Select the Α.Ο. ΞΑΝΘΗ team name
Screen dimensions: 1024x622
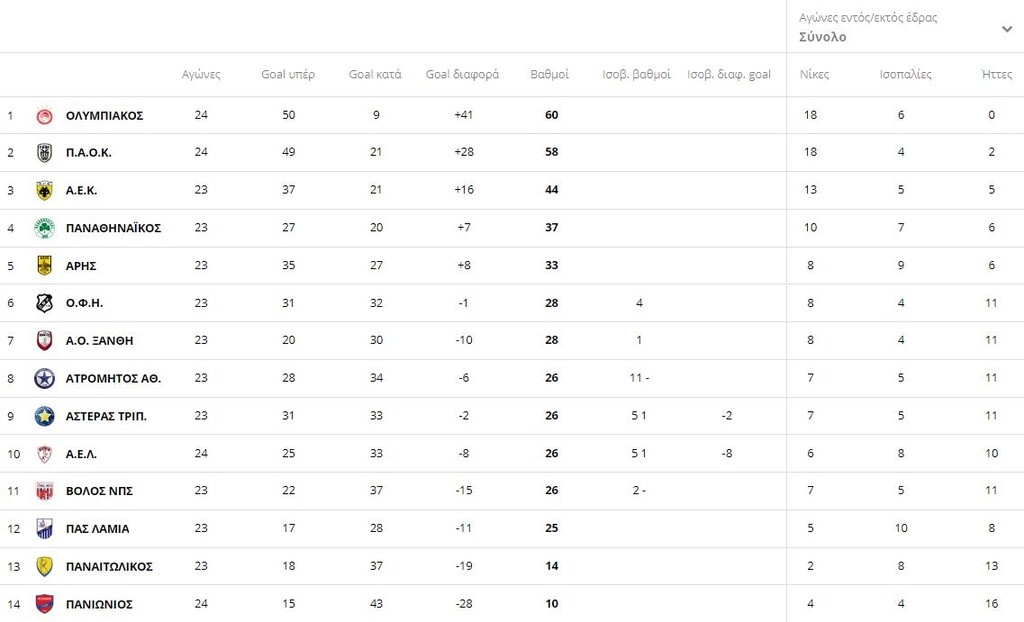(x=99, y=341)
